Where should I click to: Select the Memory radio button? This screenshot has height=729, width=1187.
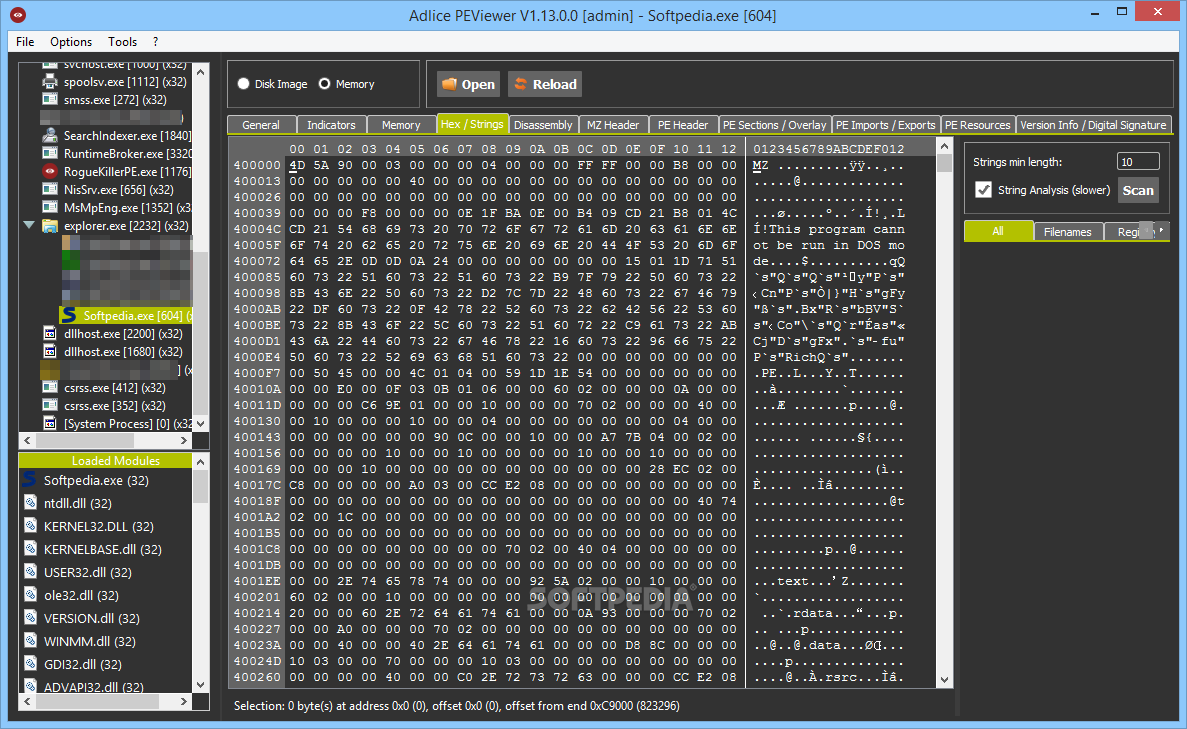point(325,84)
